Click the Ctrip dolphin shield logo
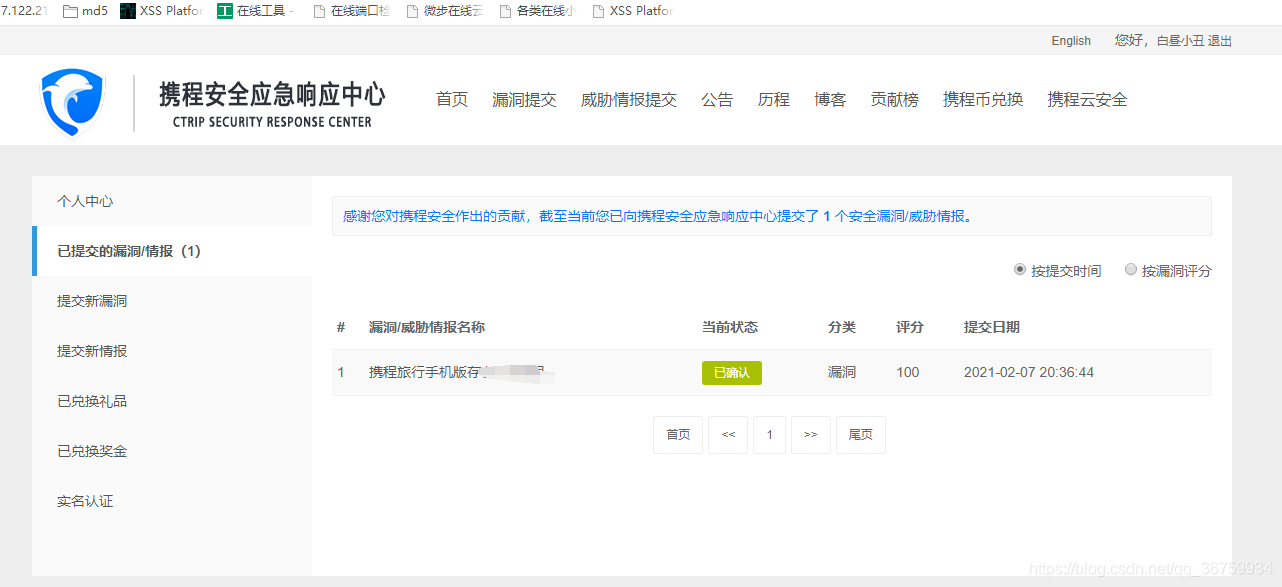This screenshot has height=587, width=1282. pos(72,102)
